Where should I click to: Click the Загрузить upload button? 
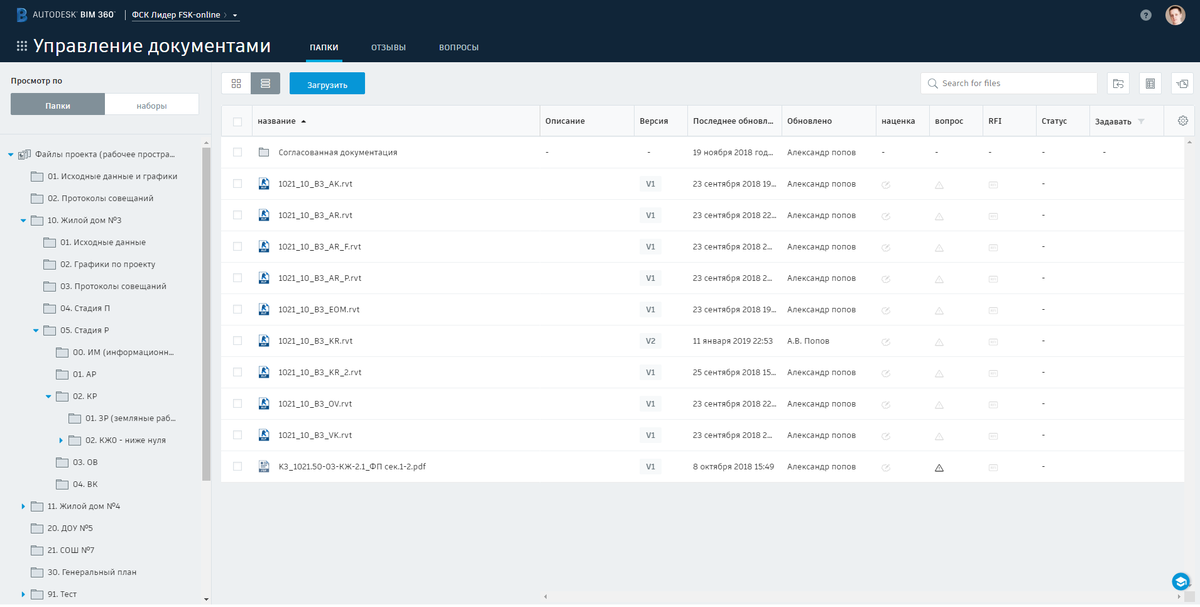pos(327,83)
